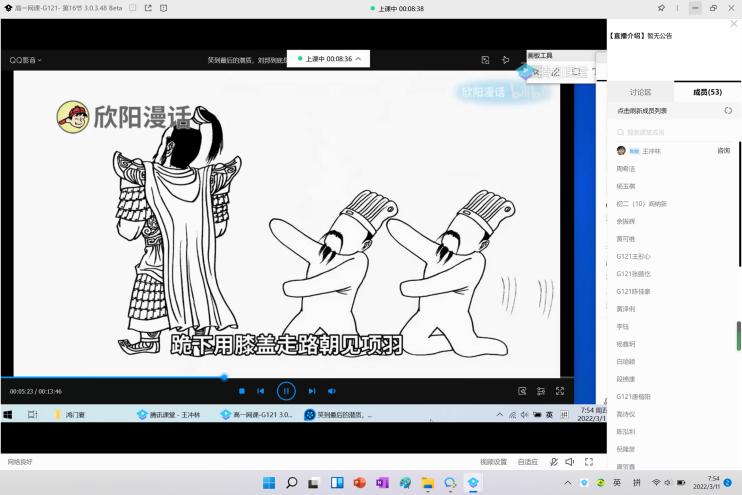Collapse the 上课中 timer panel chevron
Screen dimensions: 742x495
358,59
